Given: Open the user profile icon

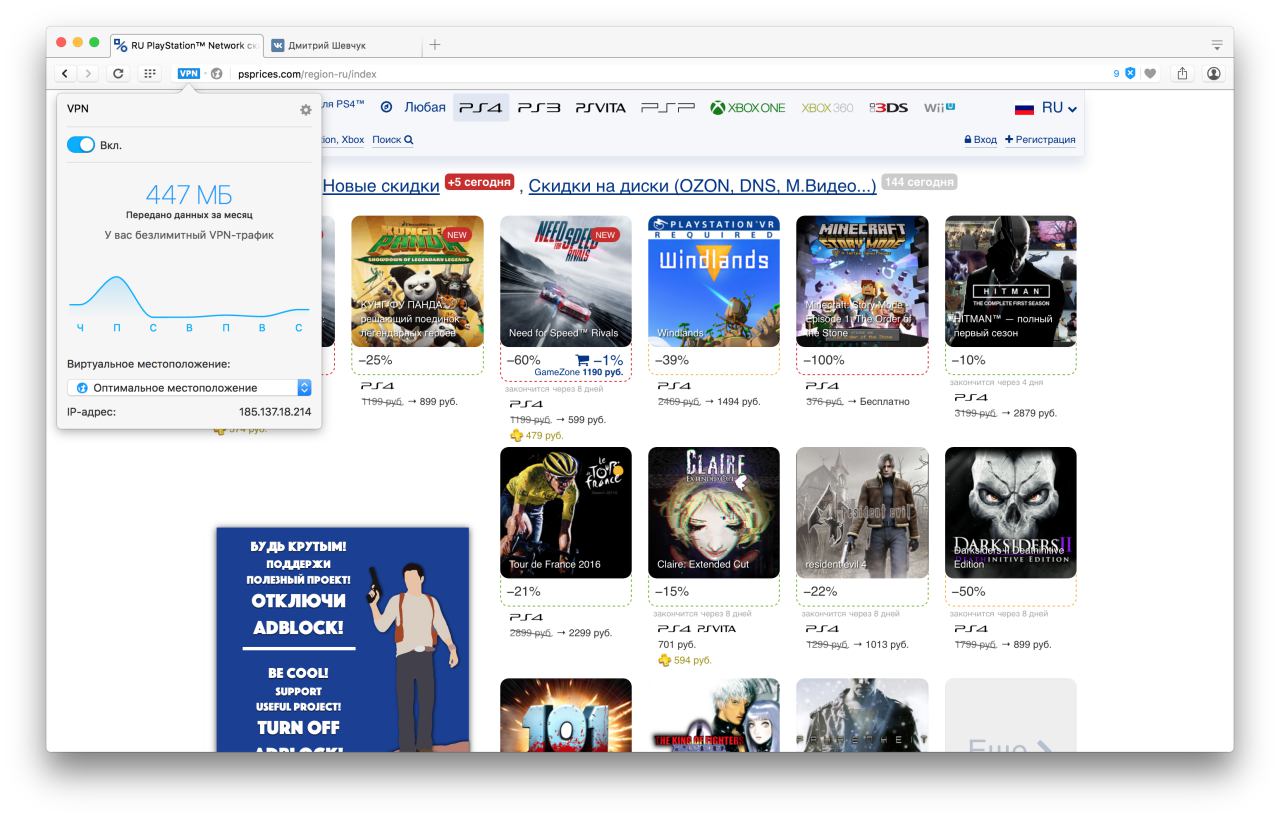Looking at the screenshot, I should (1215, 73).
